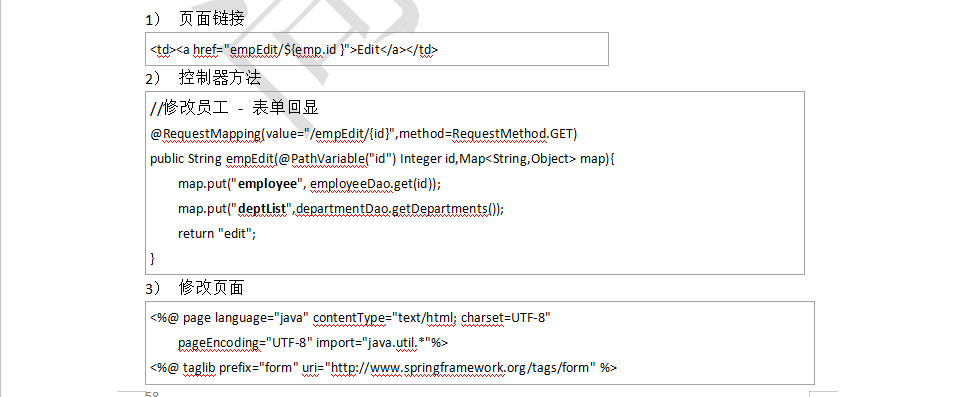
Task: Click the return "edit" statement
Action: pyautogui.click(x=217, y=233)
